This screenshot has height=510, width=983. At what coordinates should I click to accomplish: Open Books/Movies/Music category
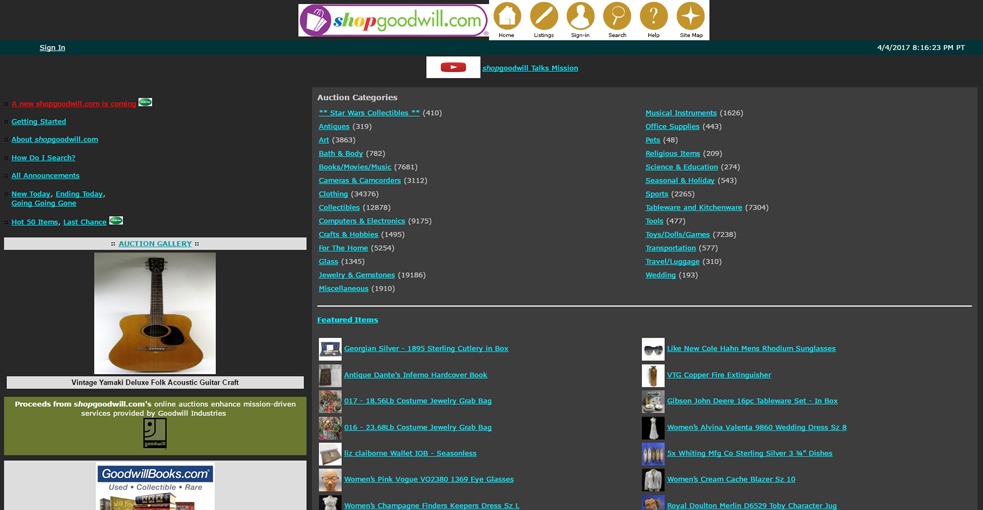[x=355, y=167]
